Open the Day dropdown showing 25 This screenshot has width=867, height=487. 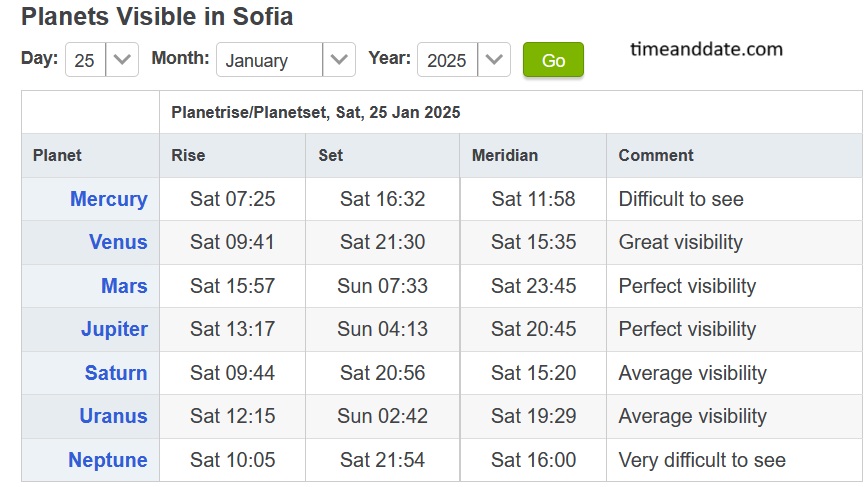point(102,60)
